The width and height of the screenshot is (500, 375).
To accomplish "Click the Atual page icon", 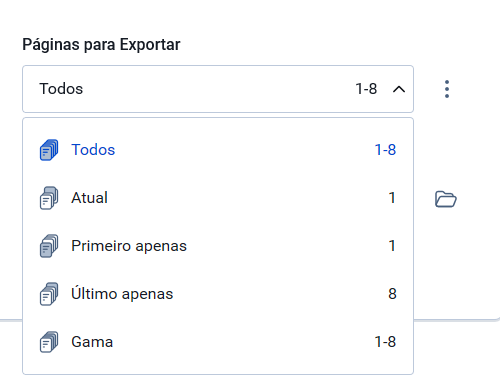I will (x=49, y=198).
